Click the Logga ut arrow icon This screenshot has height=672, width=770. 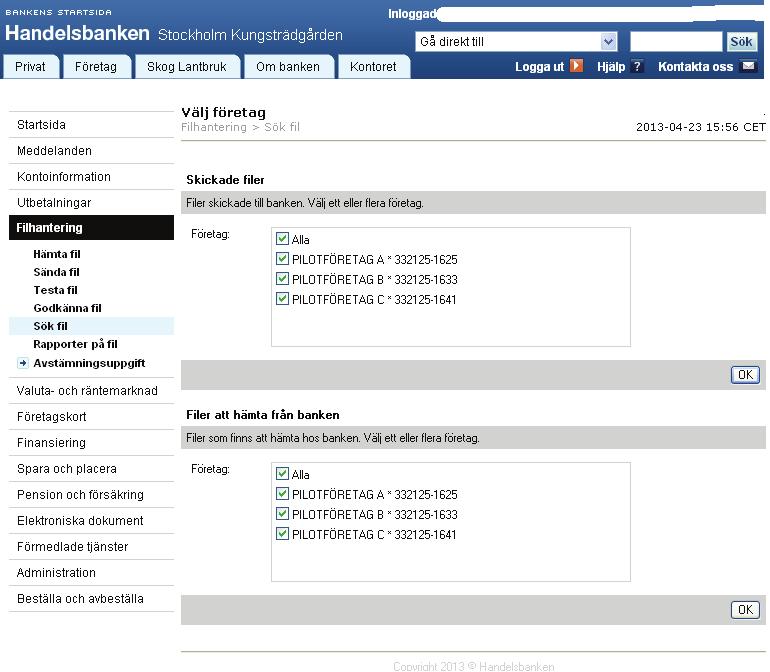point(576,66)
